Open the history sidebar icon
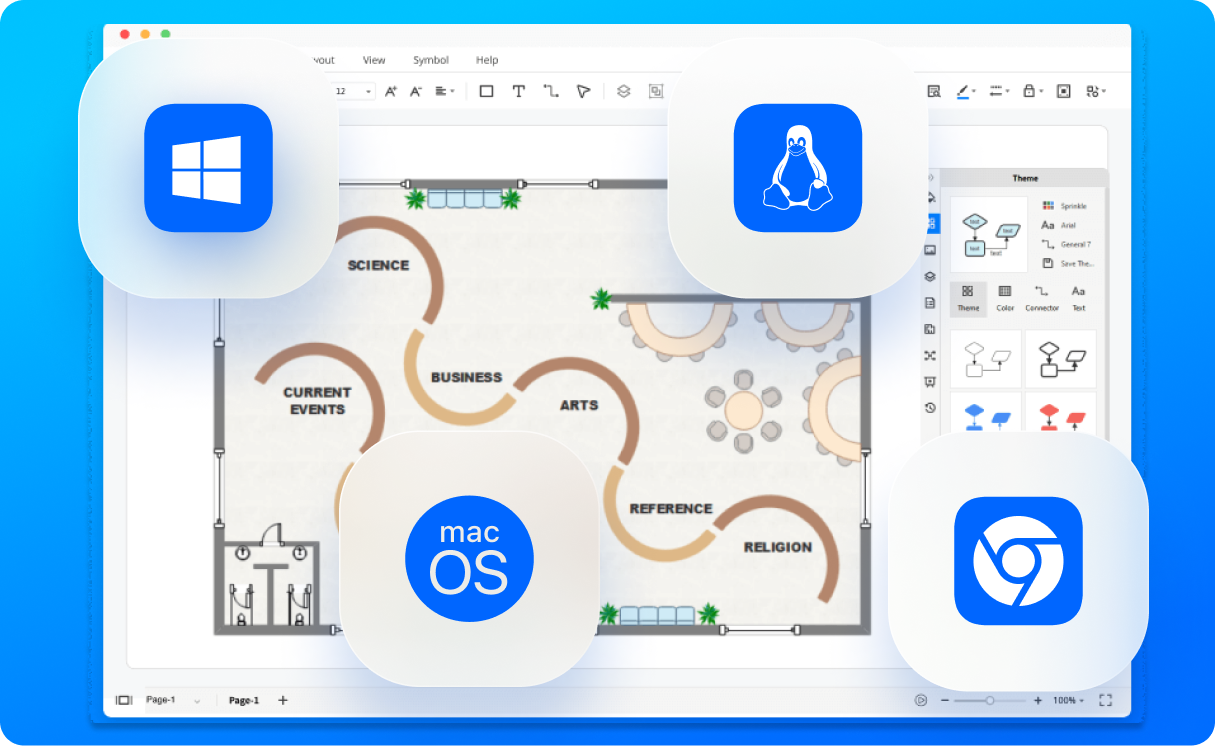Image resolution: width=1215 pixels, height=746 pixels. [x=930, y=407]
